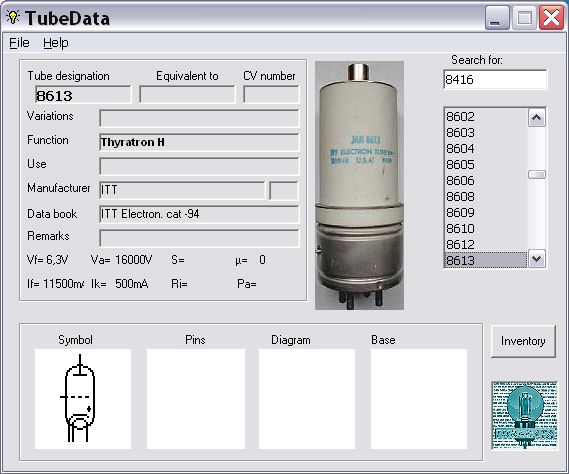The image size is (569, 474).
Task: Click the 8613 tube photograph
Action: [359, 185]
